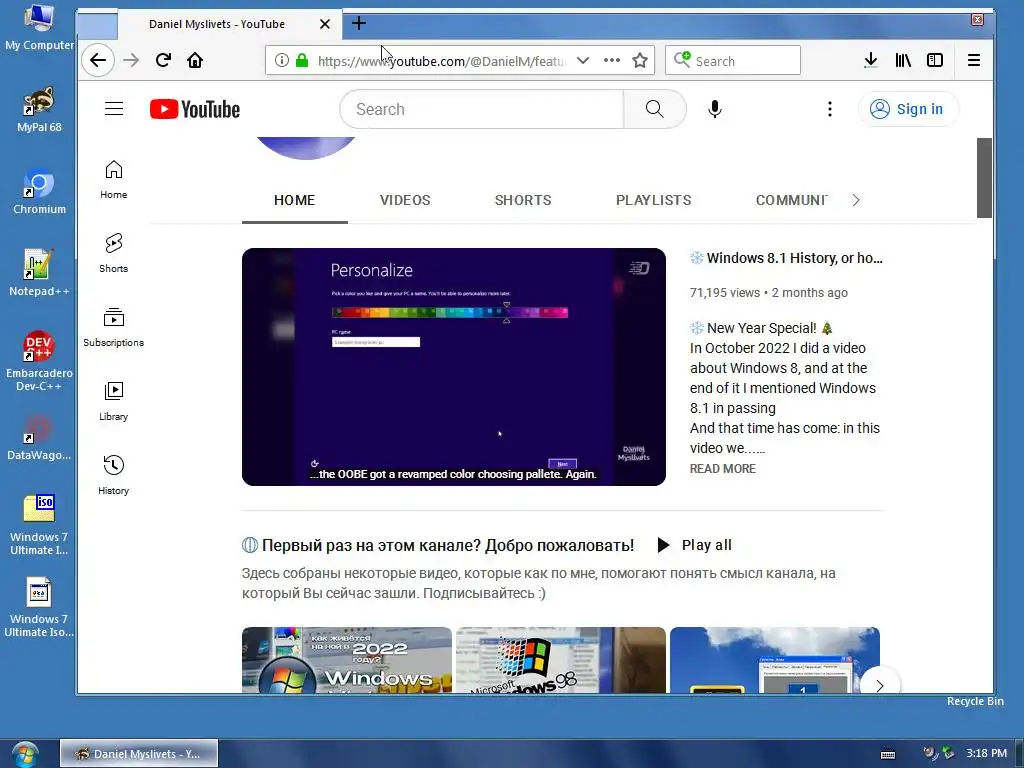Reload the page with the refresh icon
Image resolution: width=1024 pixels, height=768 pixels.
pyautogui.click(x=163, y=61)
